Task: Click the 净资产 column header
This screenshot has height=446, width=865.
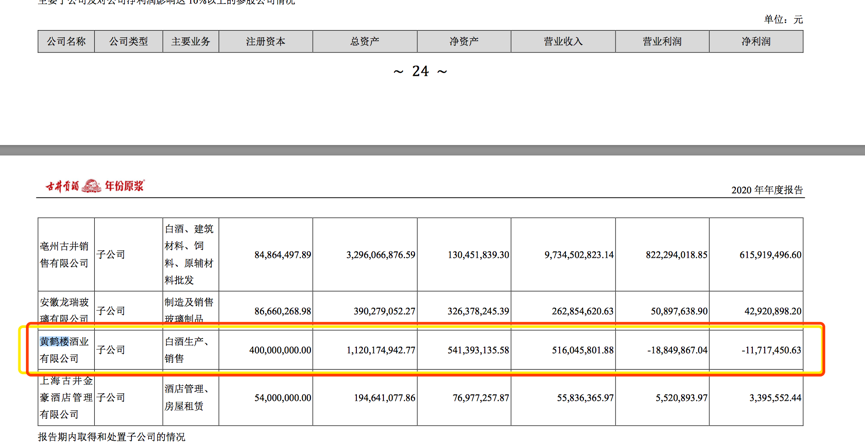Action: [464, 41]
